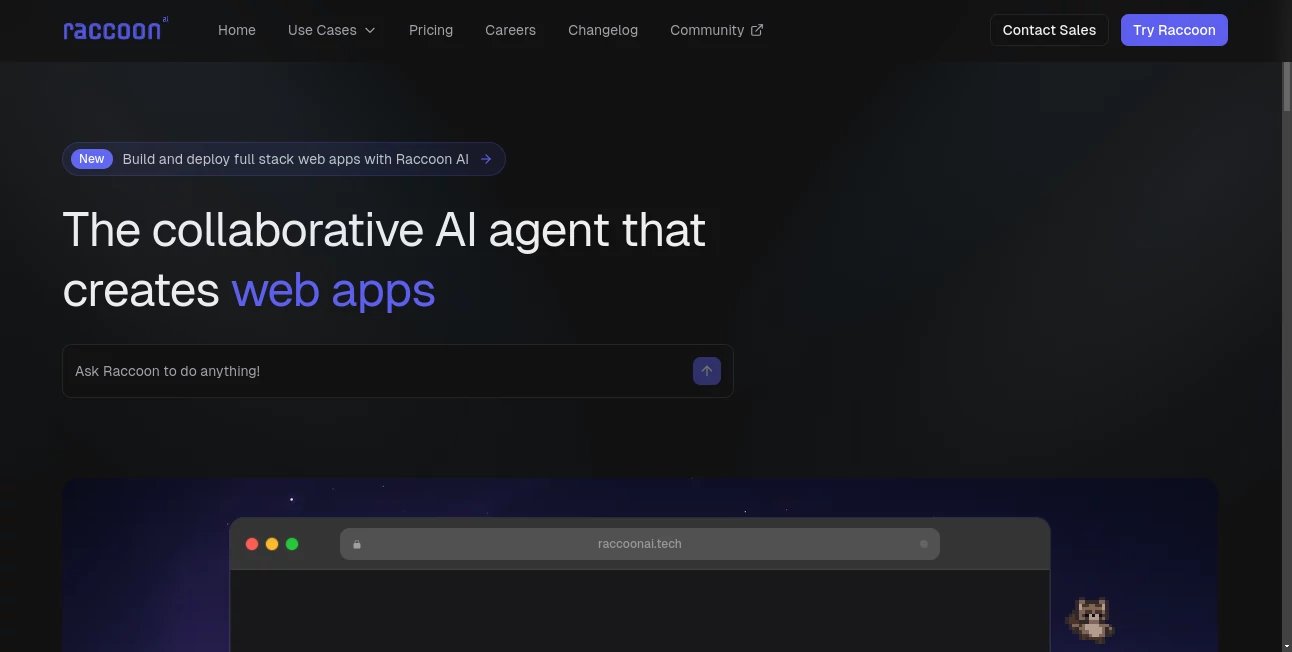
Task: Open the Pricing page
Action: point(431,30)
